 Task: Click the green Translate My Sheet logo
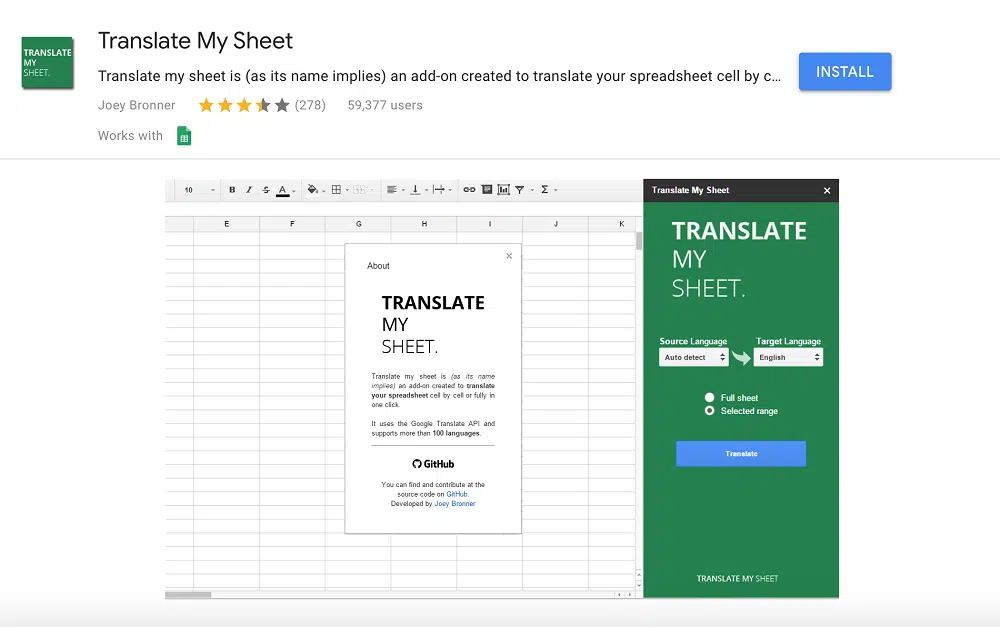[47, 63]
